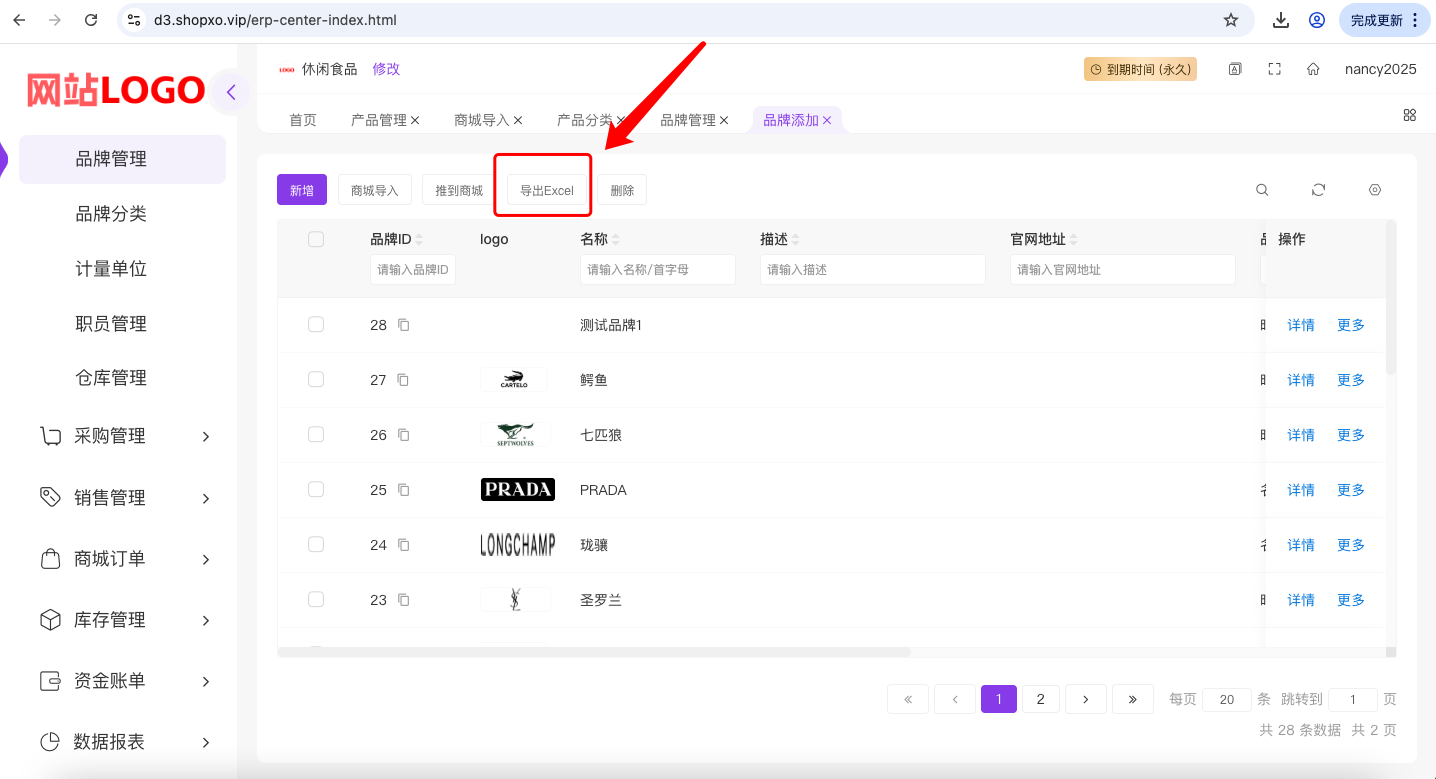Sort by 名称 column
The height and width of the screenshot is (779, 1436).
click(x=615, y=240)
